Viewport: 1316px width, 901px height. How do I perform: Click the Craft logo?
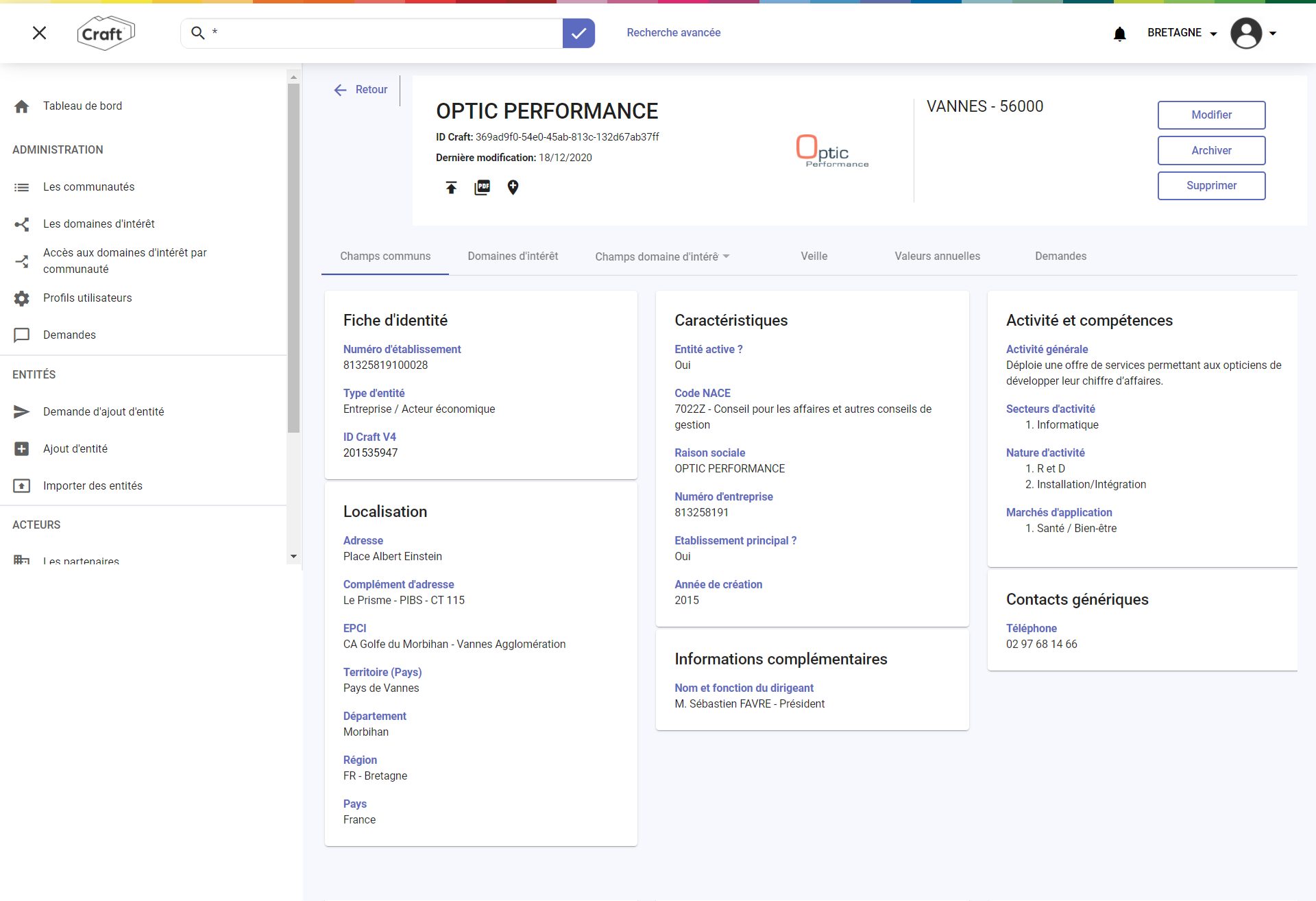(x=106, y=33)
